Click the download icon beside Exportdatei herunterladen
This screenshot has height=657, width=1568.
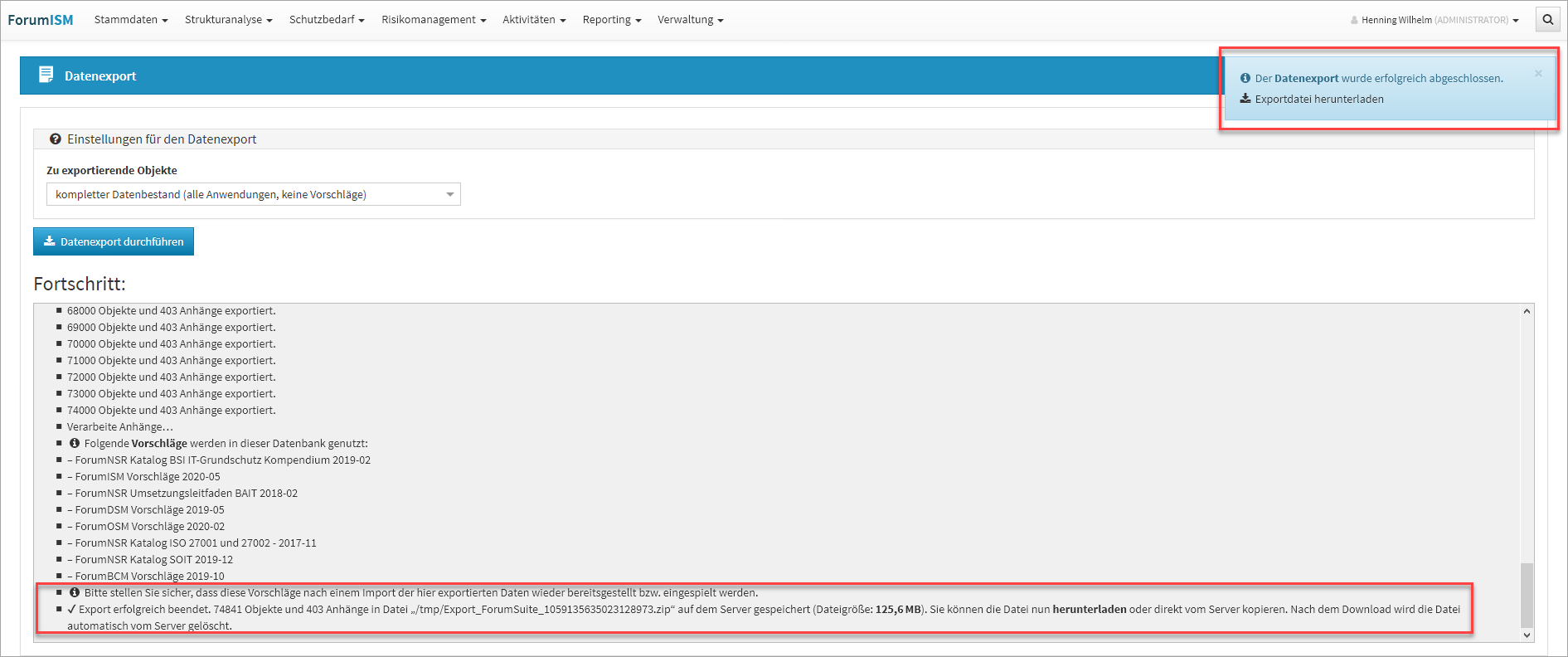tap(1245, 99)
